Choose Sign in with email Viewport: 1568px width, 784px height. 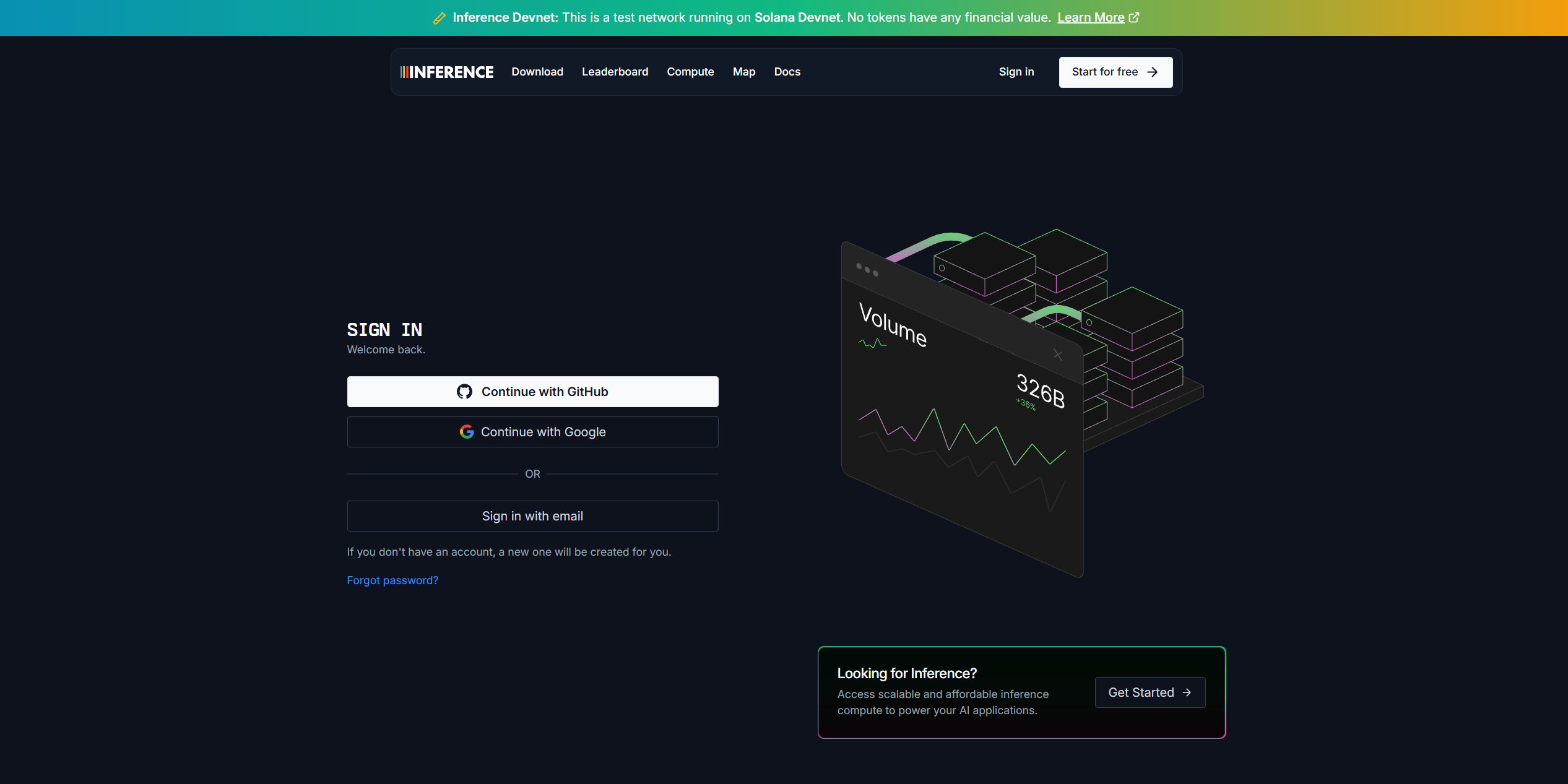(x=532, y=516)
